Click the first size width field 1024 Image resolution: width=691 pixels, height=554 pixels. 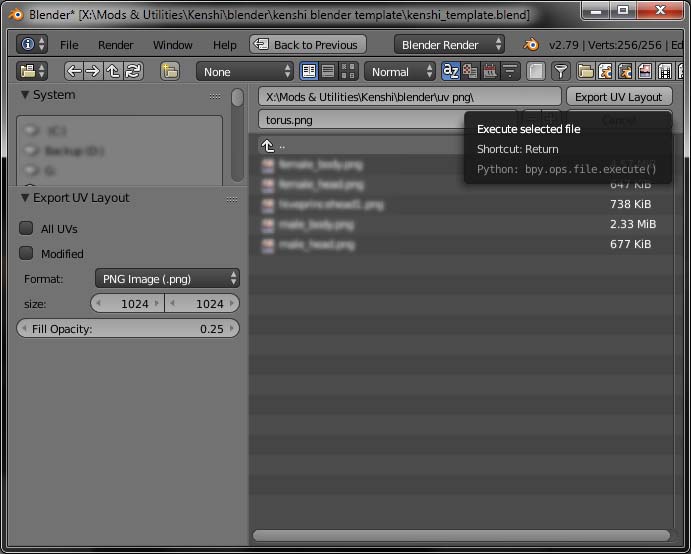point(127,303)
